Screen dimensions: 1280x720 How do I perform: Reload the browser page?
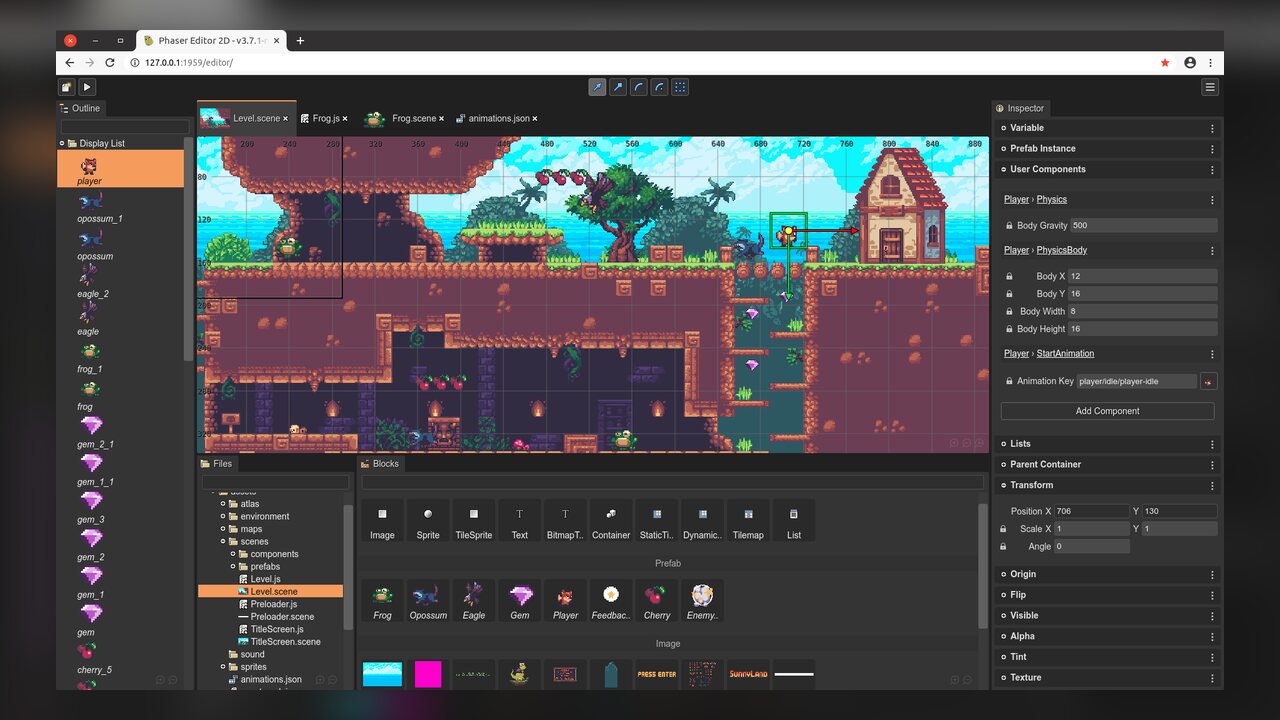click(x=110, y=62)
